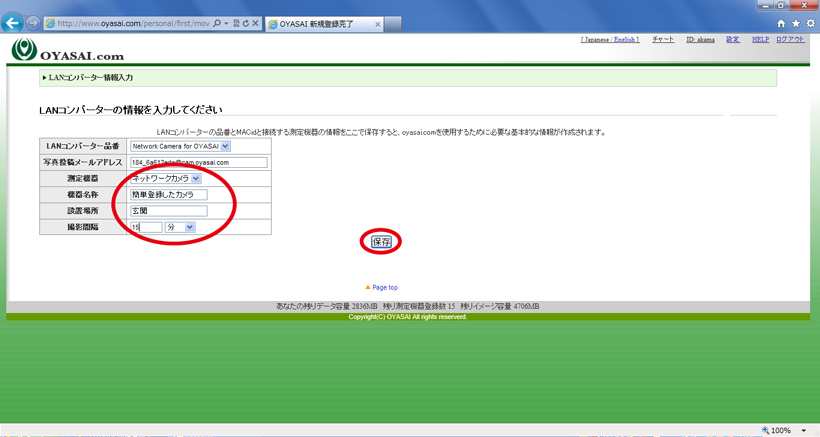Viewport: 820px width, 437px height.
Task: Click the 残りデータ容量 2836MB footer text
Action: [x=327, y=306]
